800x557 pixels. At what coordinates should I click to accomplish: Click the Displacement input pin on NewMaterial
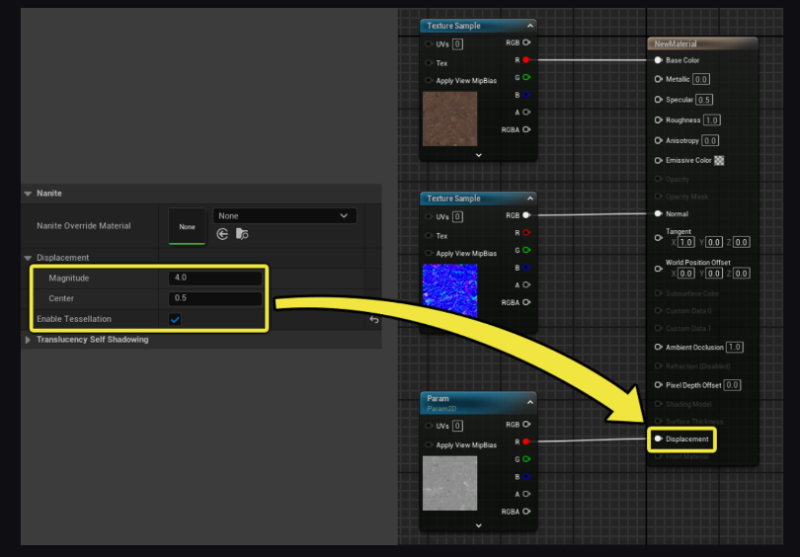coord(658,439)
